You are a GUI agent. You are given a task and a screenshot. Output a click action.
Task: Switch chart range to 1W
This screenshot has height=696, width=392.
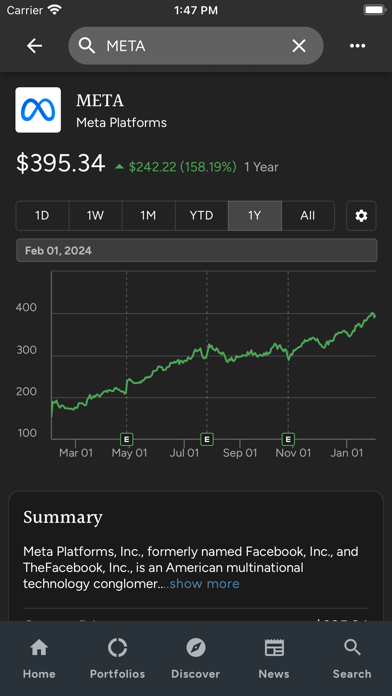click(95, 216)
